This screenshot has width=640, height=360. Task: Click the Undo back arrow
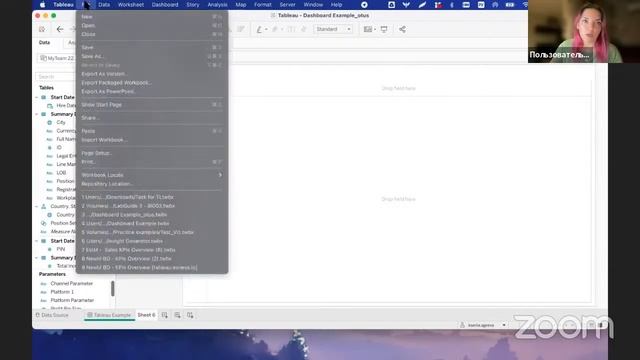click(60, 29)
